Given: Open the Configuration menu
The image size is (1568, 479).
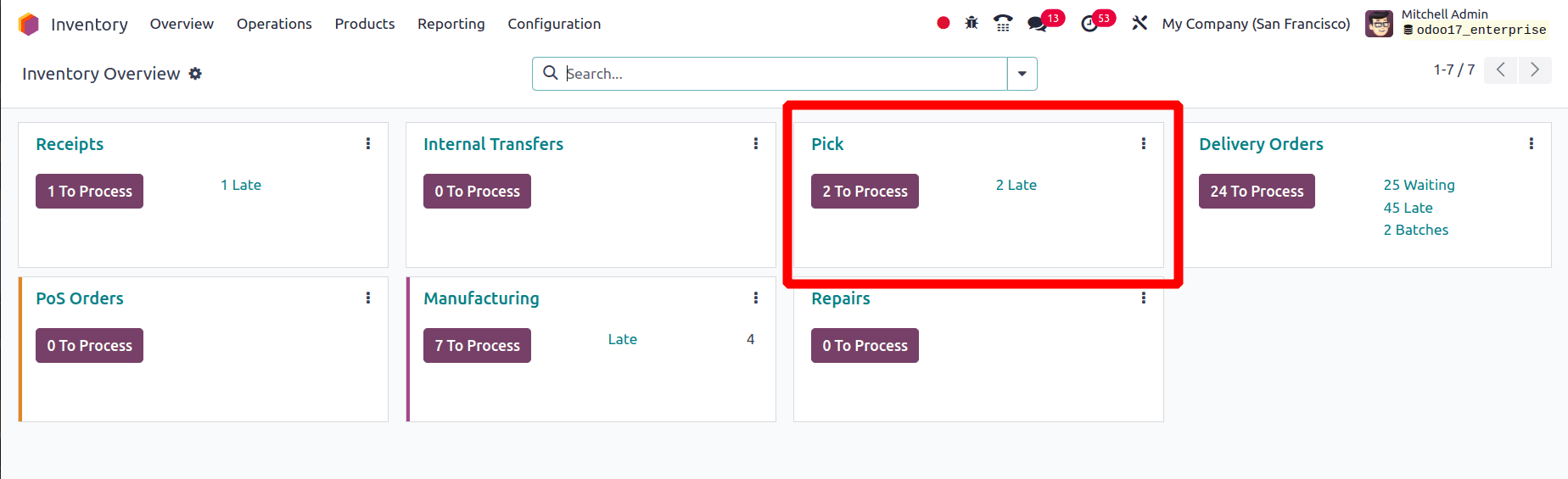Looking at the screenshot, I should 554,24.
